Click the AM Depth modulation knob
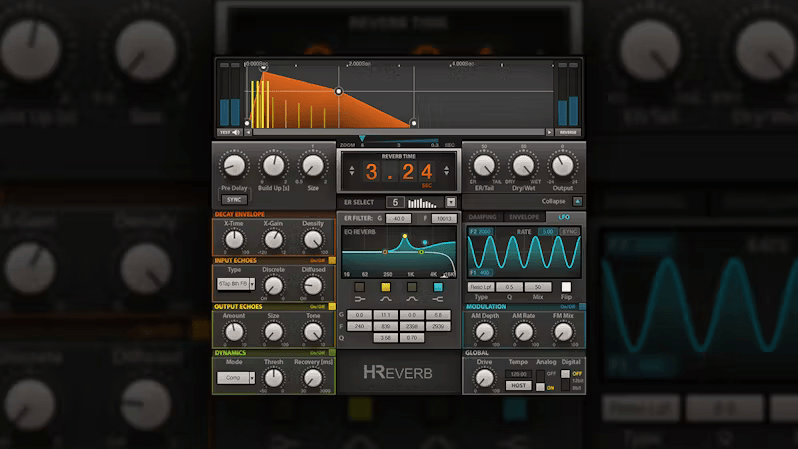The width and height of the screenshot is (798, 449). [484, 332]
